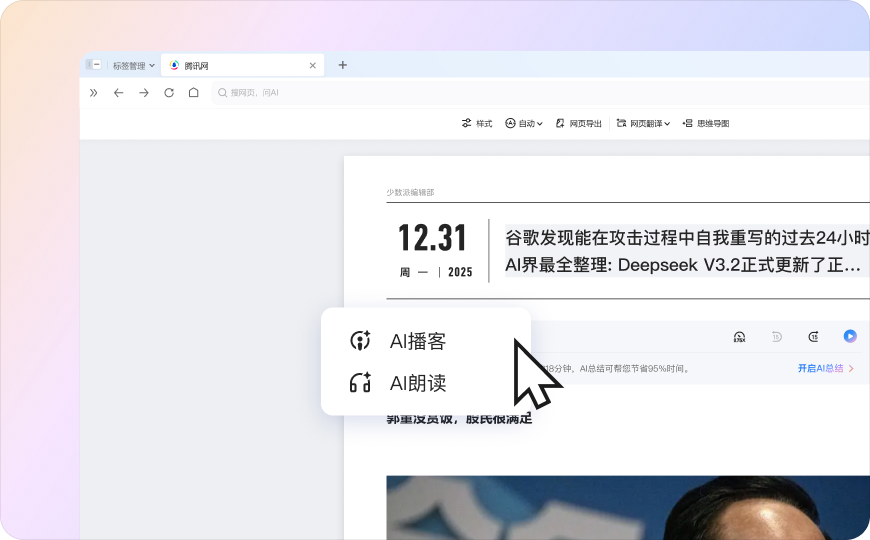The height and width of the screenshot is (540, 870).
Task: Go forward to next page
Action: click(144, 93)
